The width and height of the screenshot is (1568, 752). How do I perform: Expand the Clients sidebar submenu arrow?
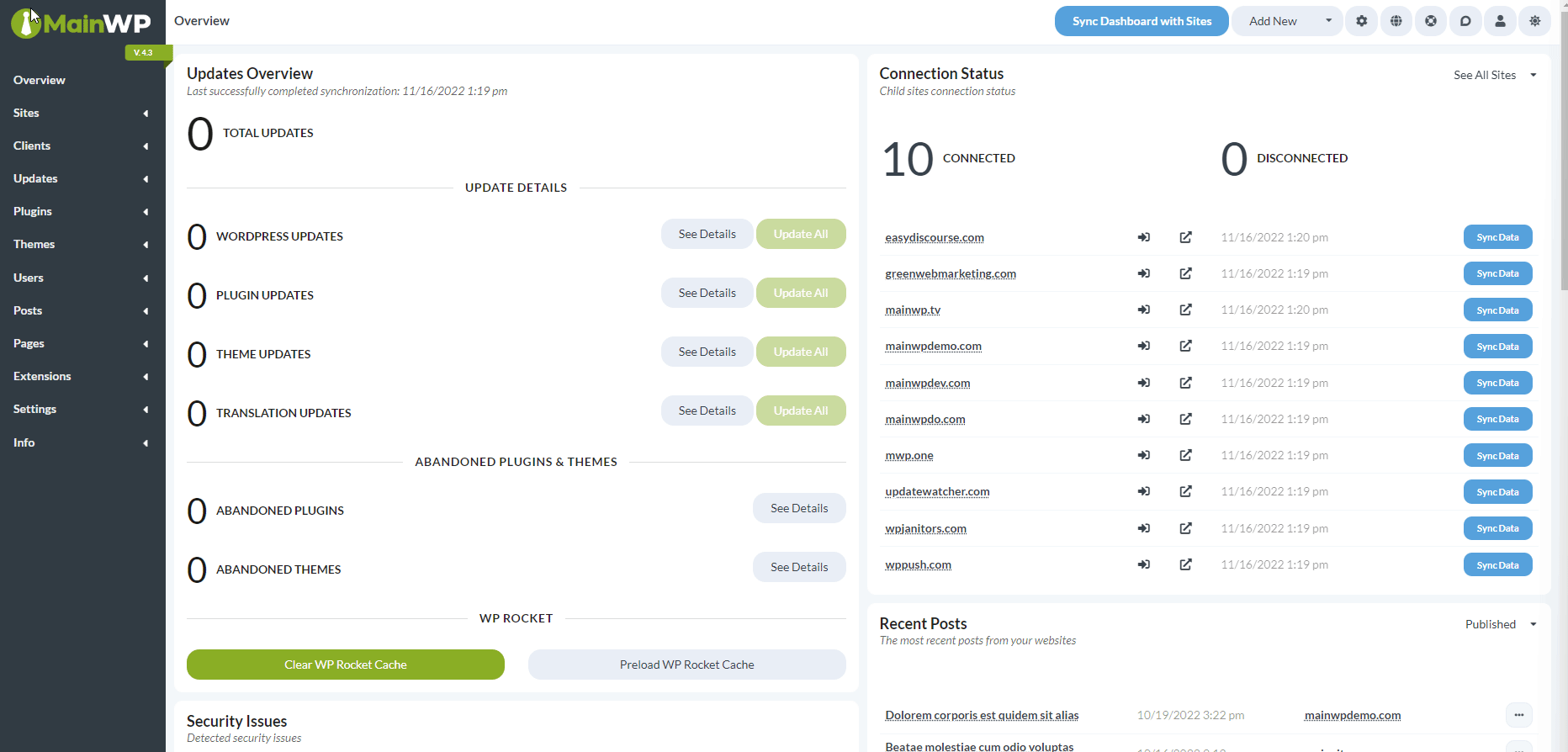[x=146, y=146]
